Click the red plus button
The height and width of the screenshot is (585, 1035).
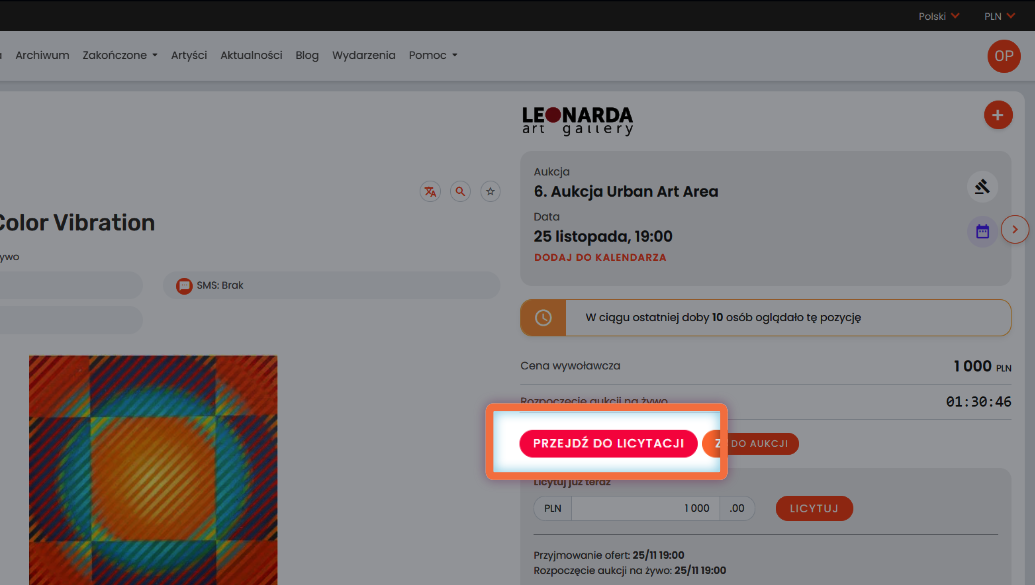(998, 115)
